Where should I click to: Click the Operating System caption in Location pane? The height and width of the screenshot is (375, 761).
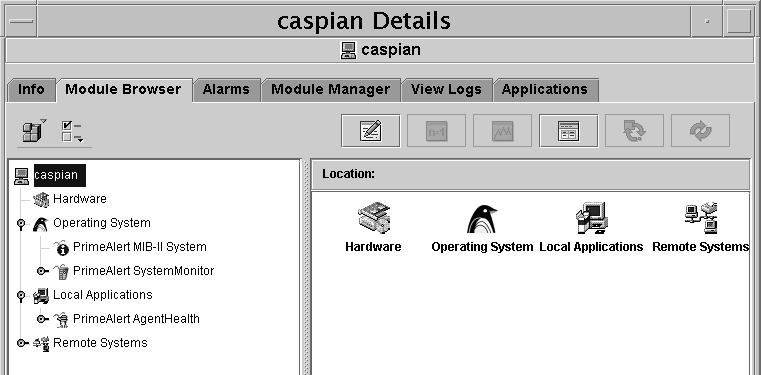tap(482, 247)
